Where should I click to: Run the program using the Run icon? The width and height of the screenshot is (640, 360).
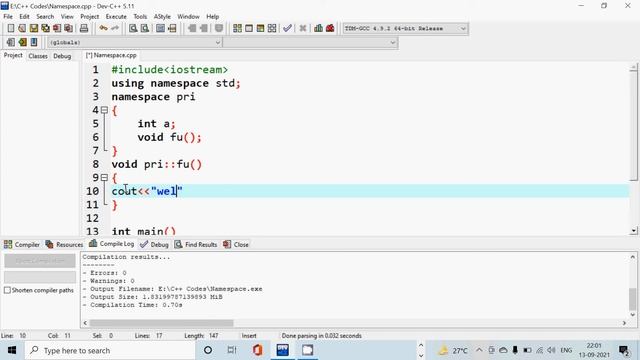coord(249,28)
